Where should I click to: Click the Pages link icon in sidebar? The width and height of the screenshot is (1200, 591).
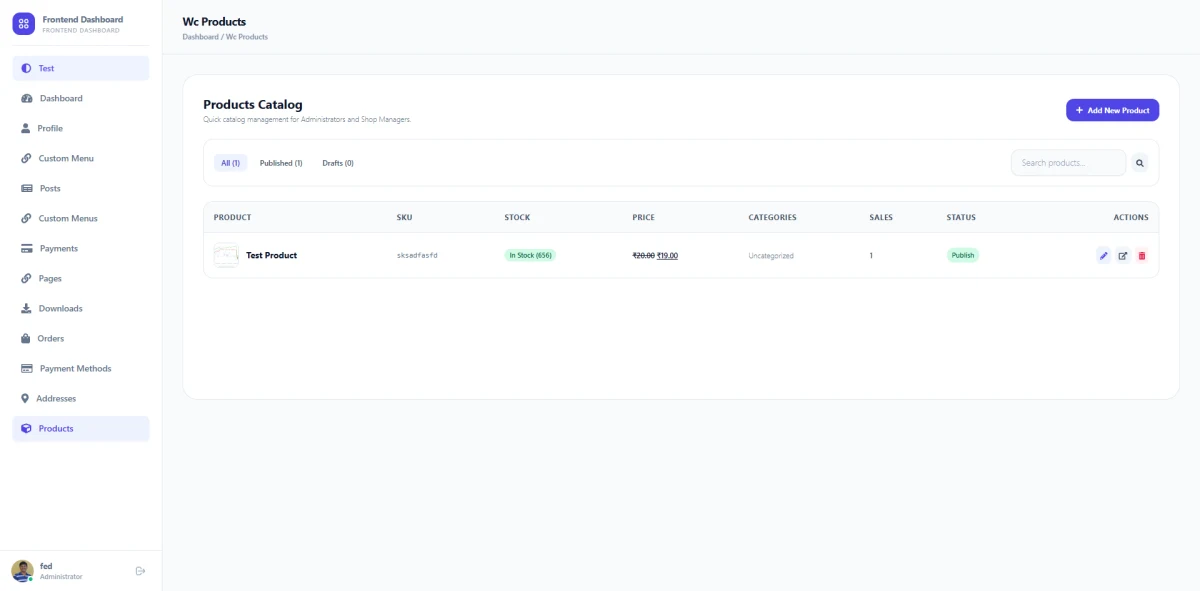click(x=26, y=278)
